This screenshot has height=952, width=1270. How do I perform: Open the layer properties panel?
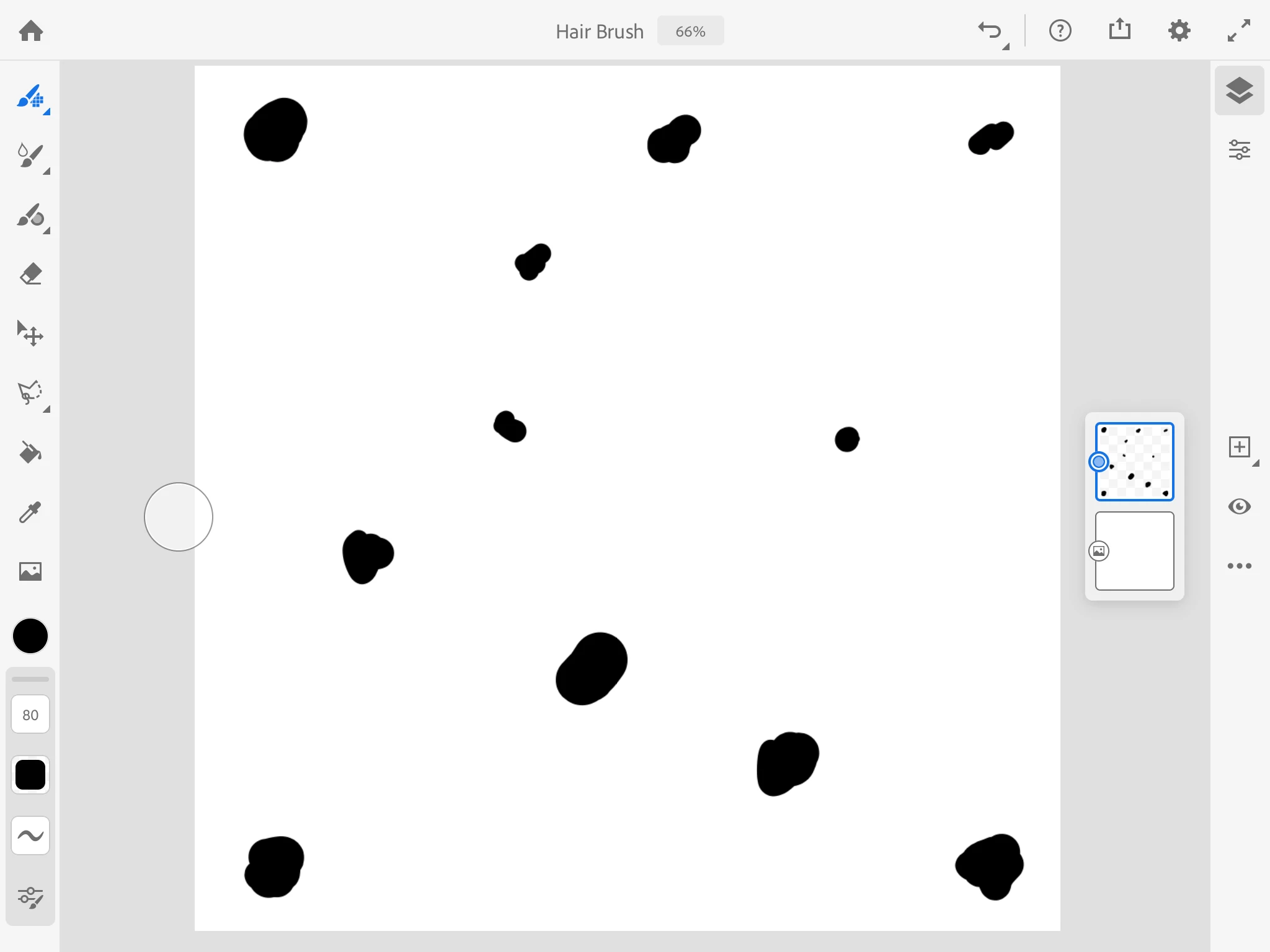click(1239, 150)
